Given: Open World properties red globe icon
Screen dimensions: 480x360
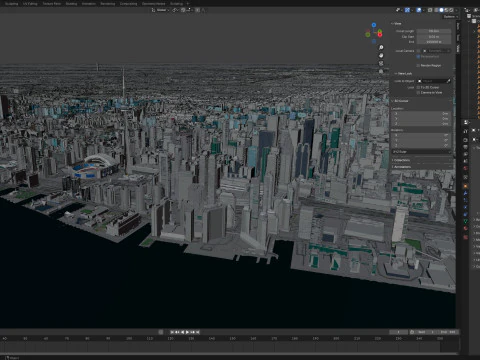Looking at the screenshot, I should coord(465,168).
